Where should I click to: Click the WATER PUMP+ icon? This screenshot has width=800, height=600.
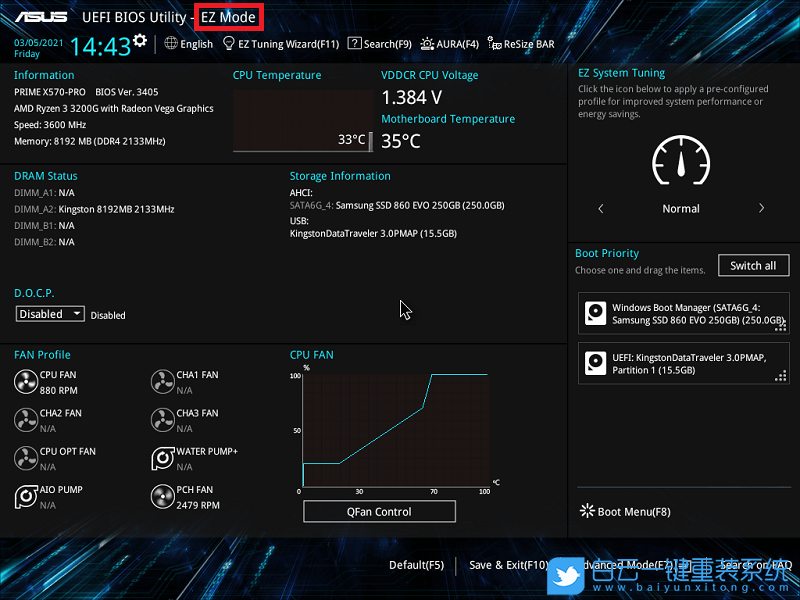click(162, 458)
